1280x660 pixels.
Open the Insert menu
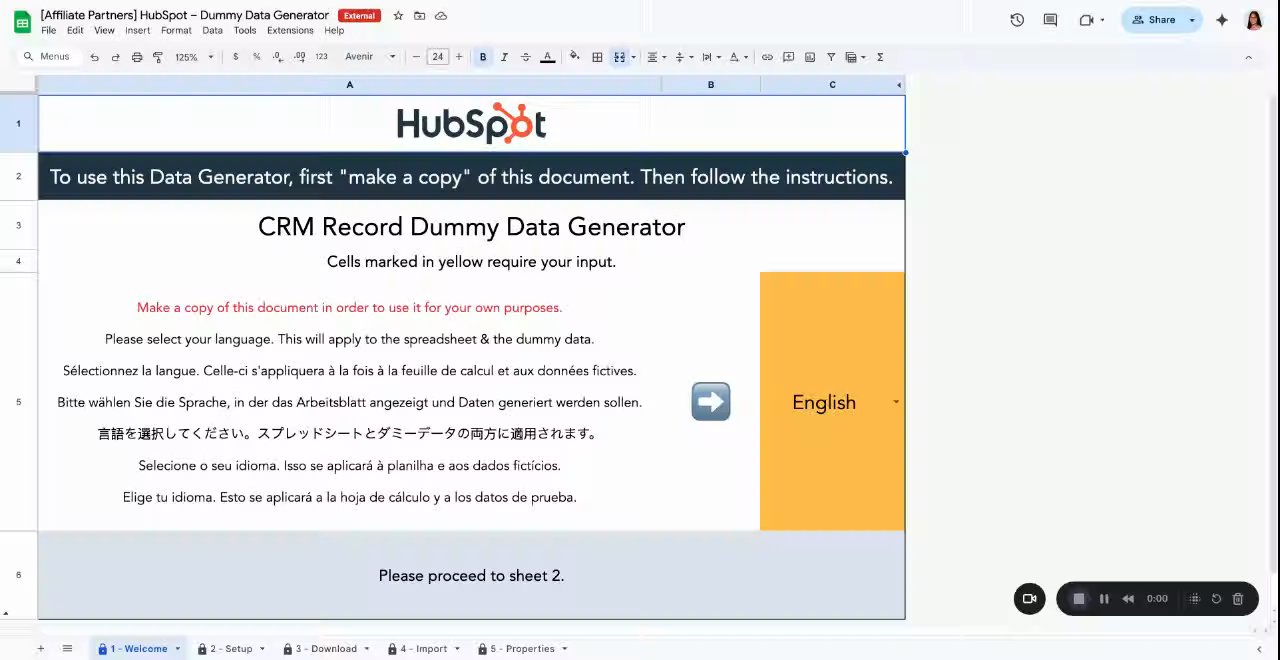click(138, 31)
